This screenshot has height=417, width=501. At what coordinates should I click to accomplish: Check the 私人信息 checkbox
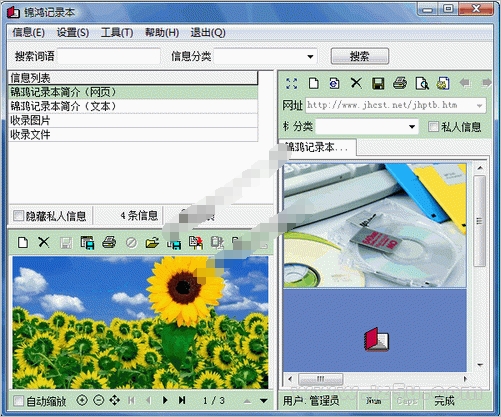pos(433,127)
